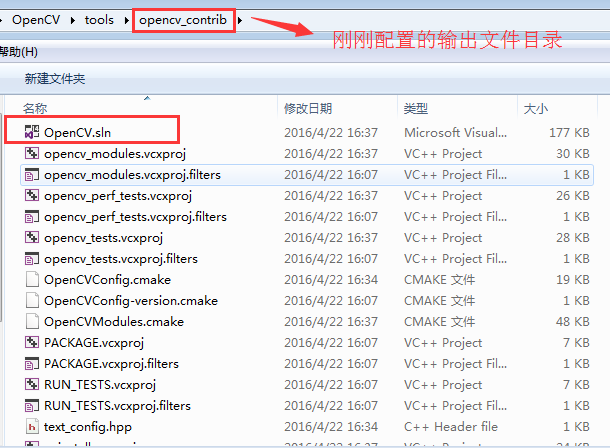Click the opencv_tests.vcxproj.filters file icon
The width and height of the screenshot is (610, 448).
[32, 258]
